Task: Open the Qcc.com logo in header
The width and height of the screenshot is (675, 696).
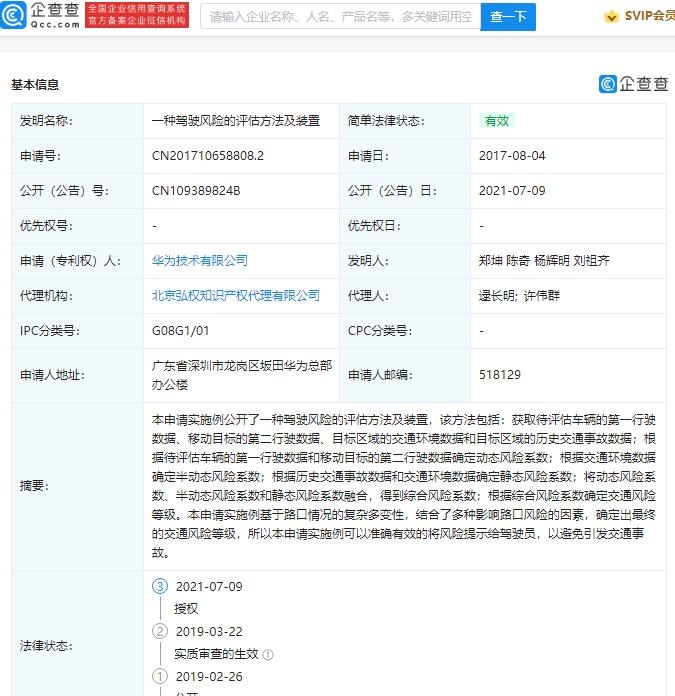Action: pyautogui.click(x=40, y=15)
